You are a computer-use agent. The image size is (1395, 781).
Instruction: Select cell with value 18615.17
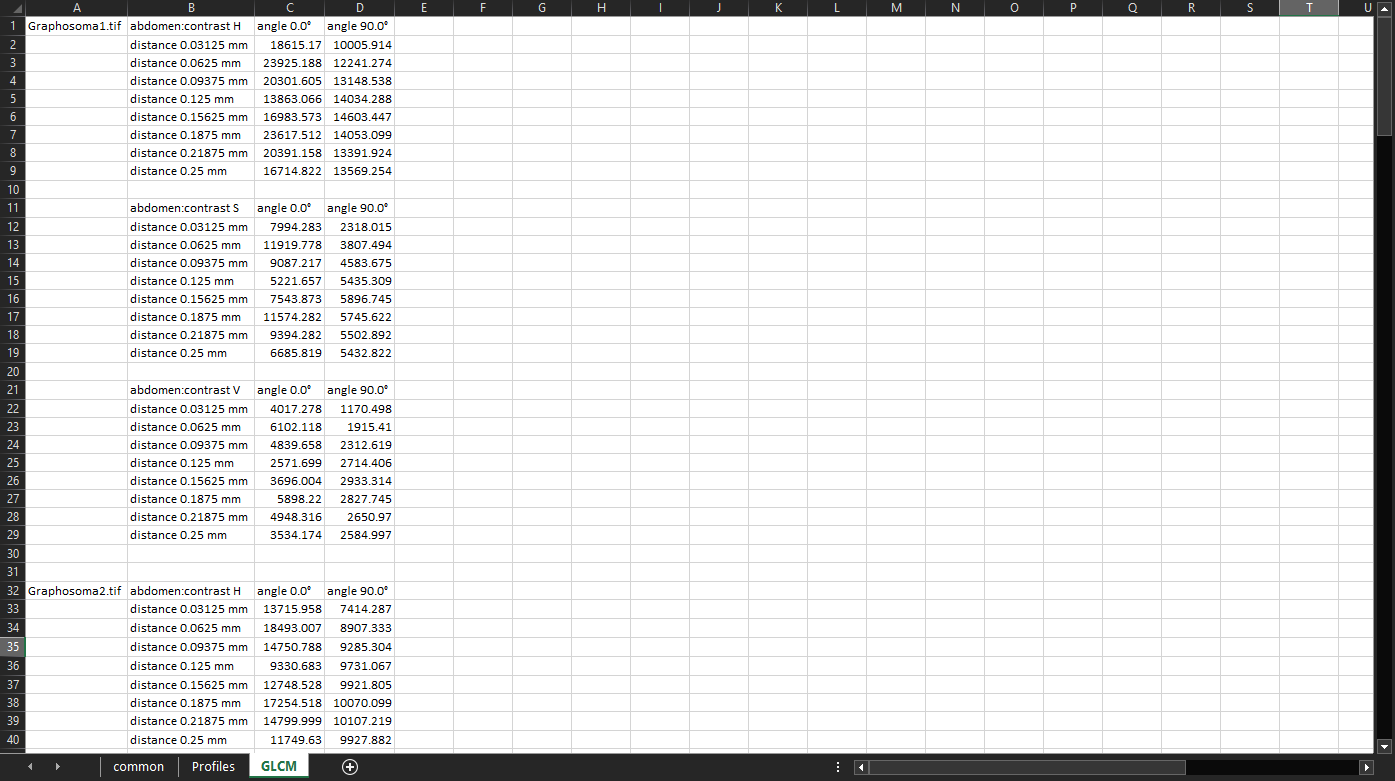[289, 45]
